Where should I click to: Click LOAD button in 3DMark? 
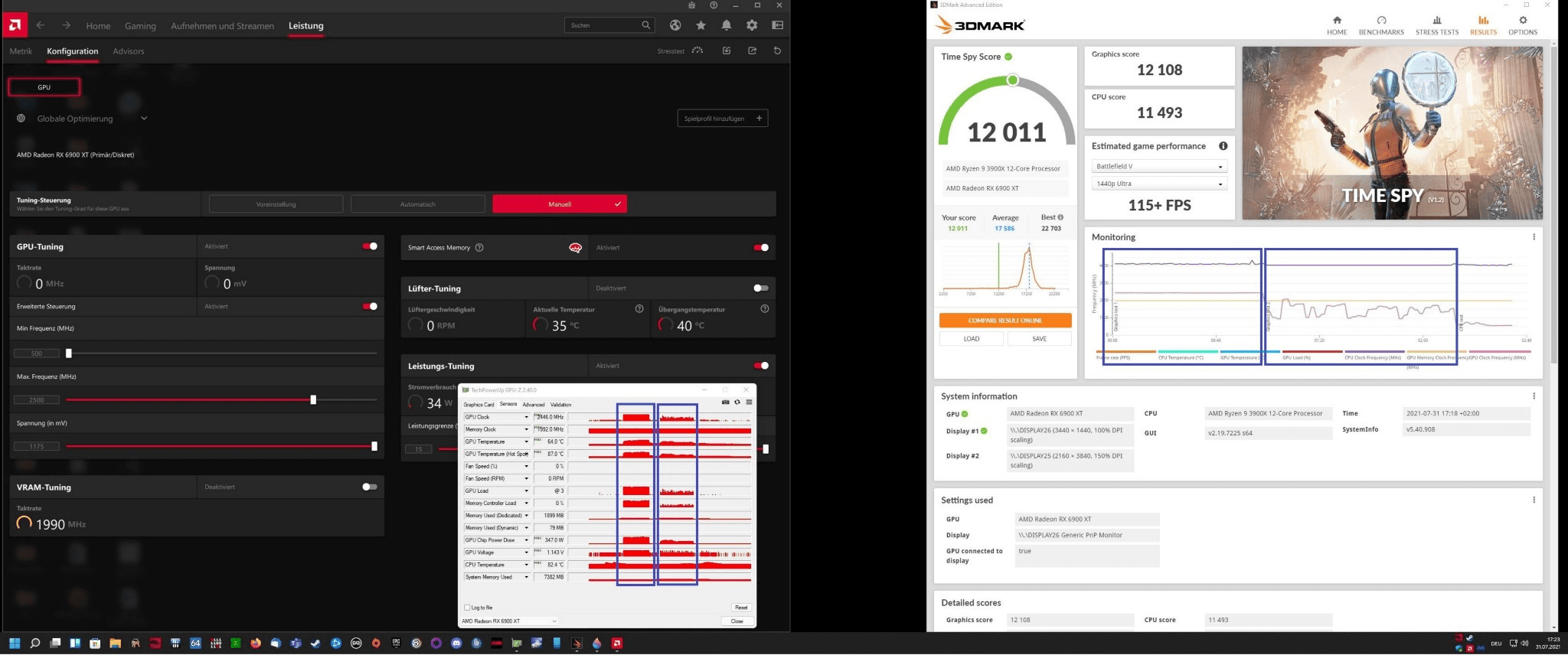[x=972, y=339]
